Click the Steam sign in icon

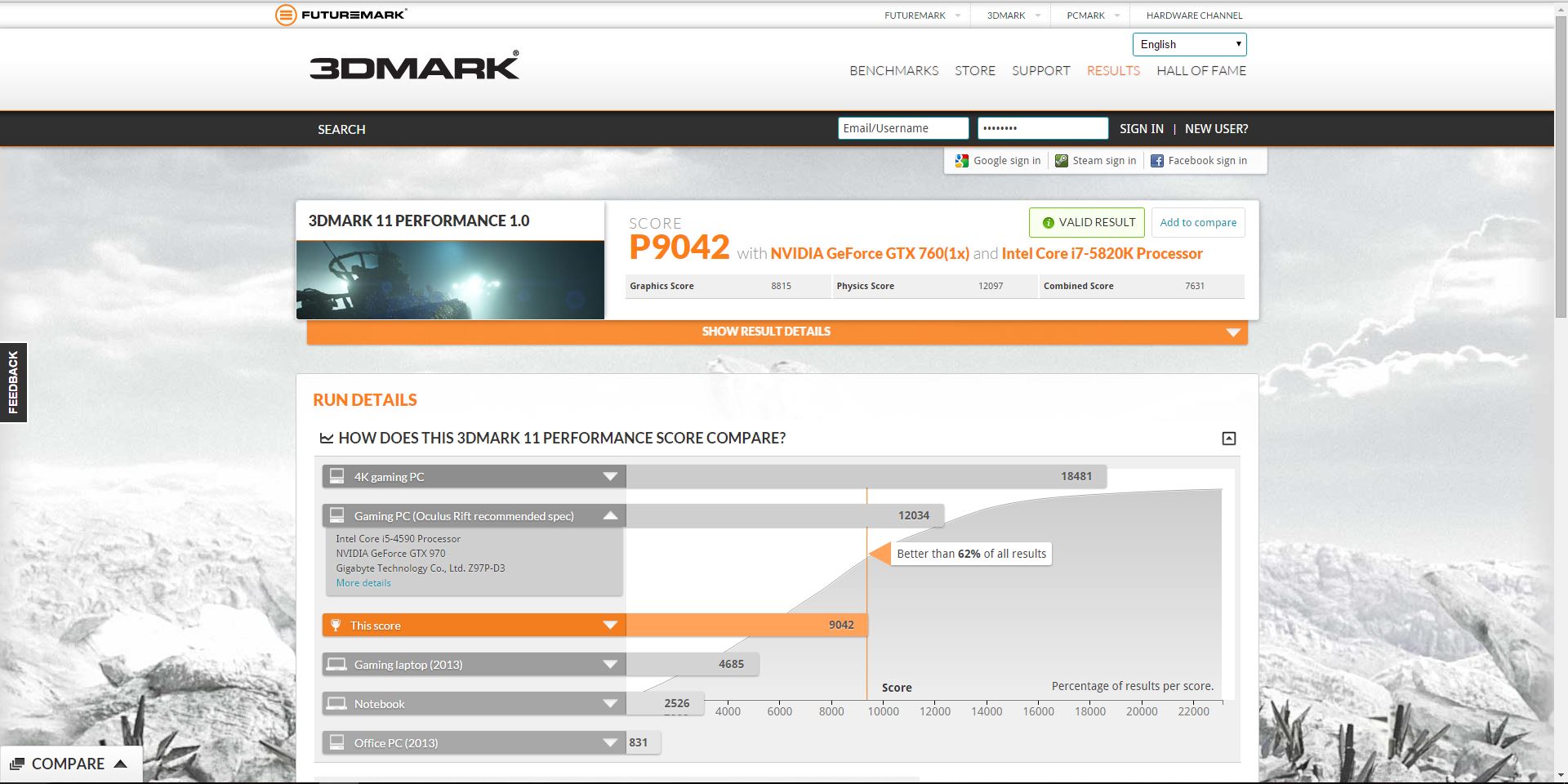(1061, 161)
